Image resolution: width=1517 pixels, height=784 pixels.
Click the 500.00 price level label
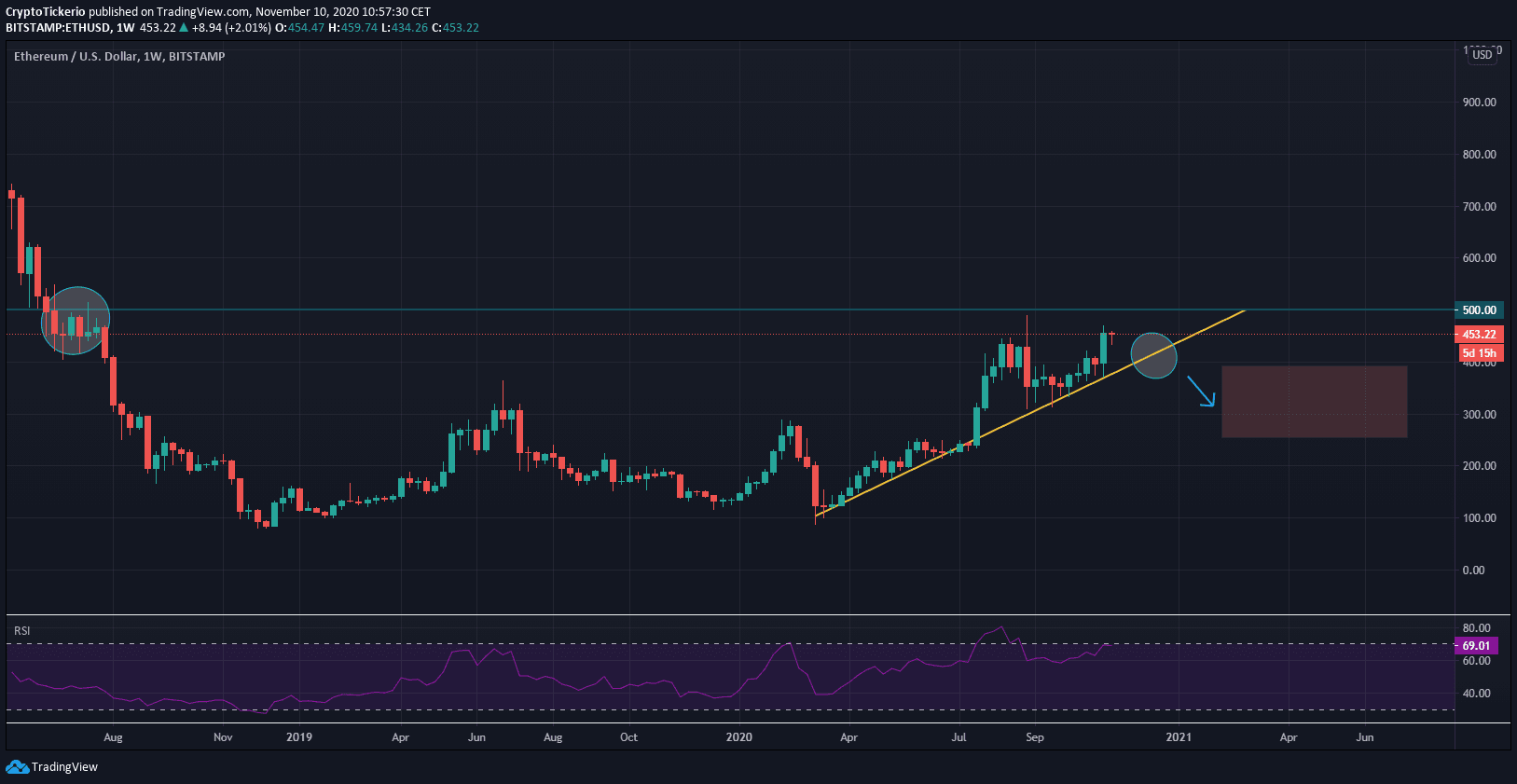[1479, 310]
